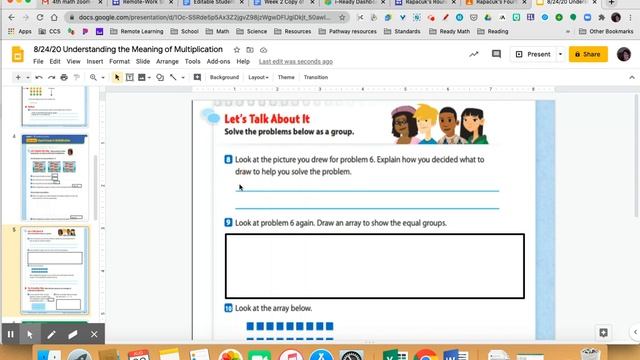The image size is (640, 360).
Task: Open the File menu
Action: tap(38, 62)
